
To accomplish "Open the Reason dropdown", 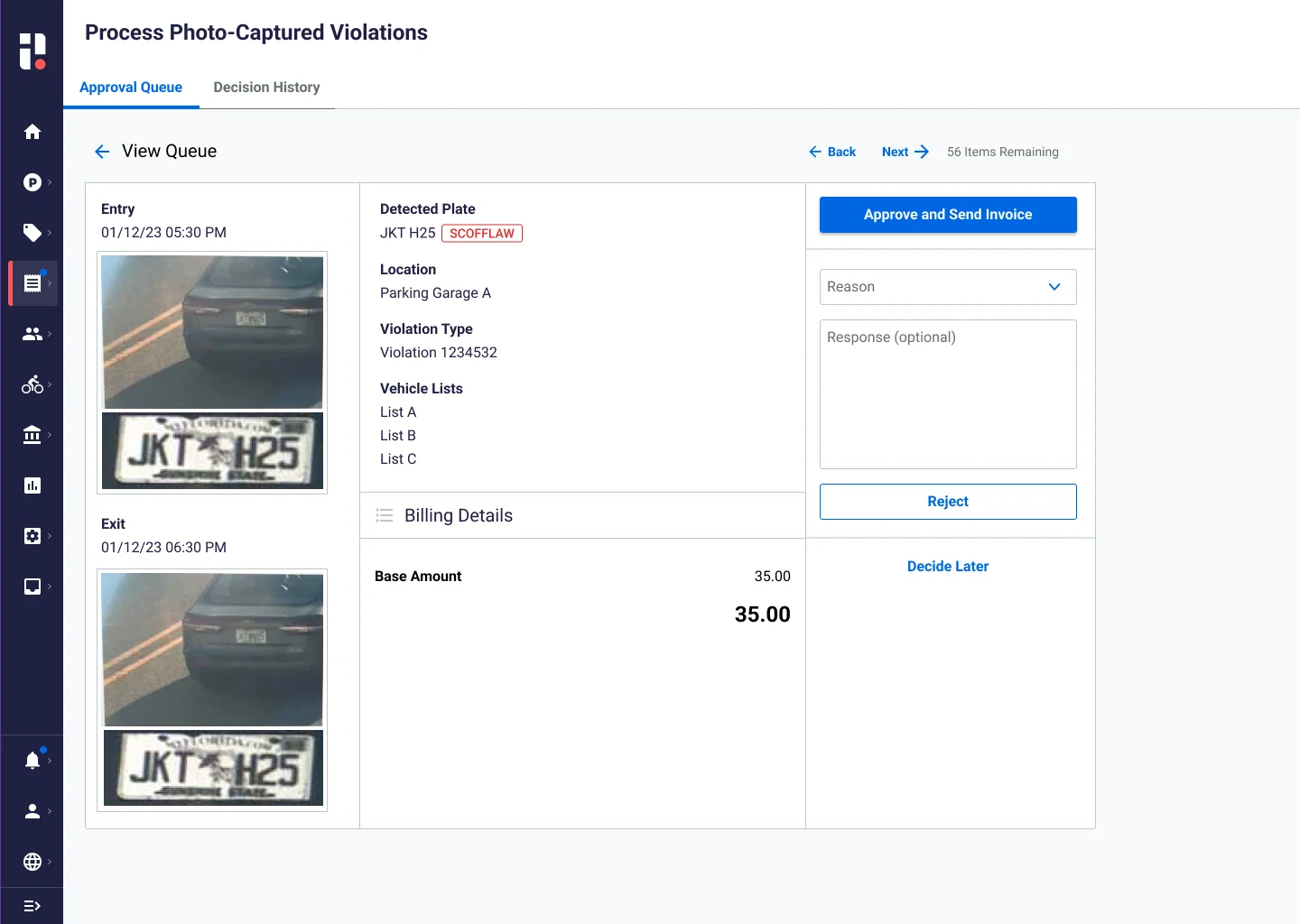I will [948, 287].
